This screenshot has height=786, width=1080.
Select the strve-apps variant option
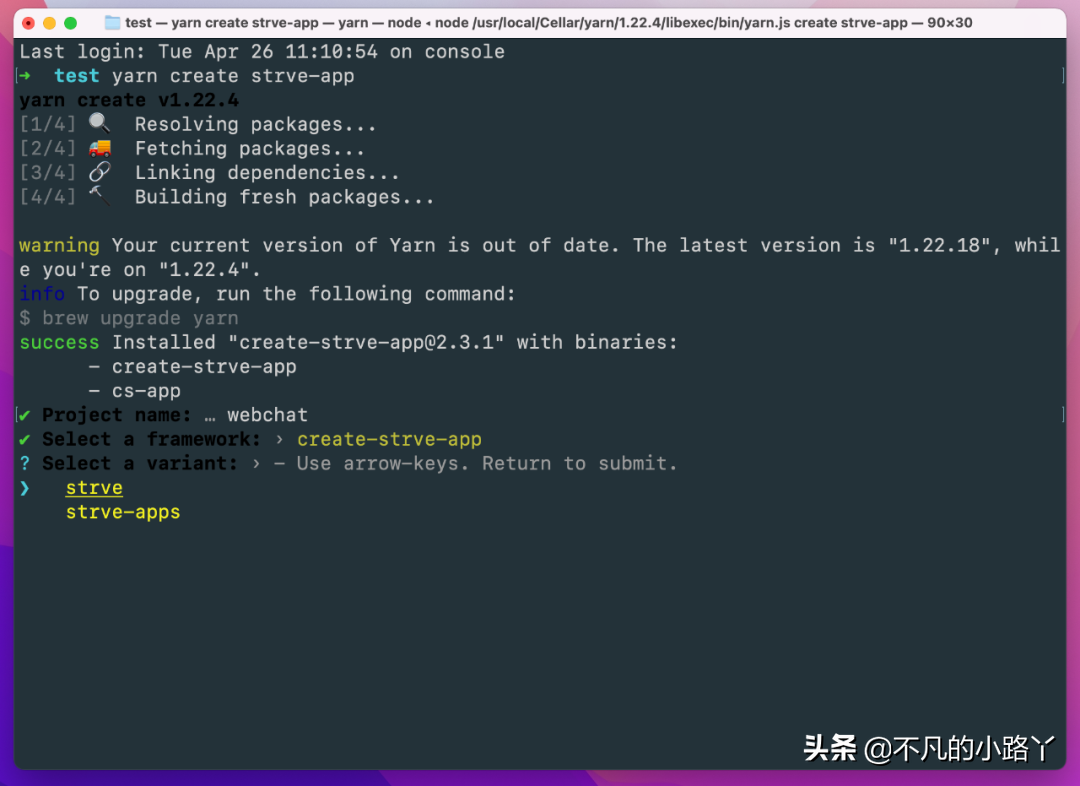click(122, 511)
